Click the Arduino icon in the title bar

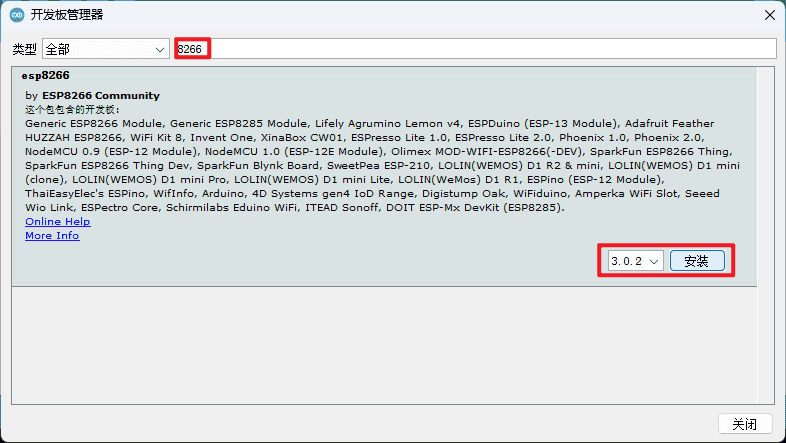(17, 15)
